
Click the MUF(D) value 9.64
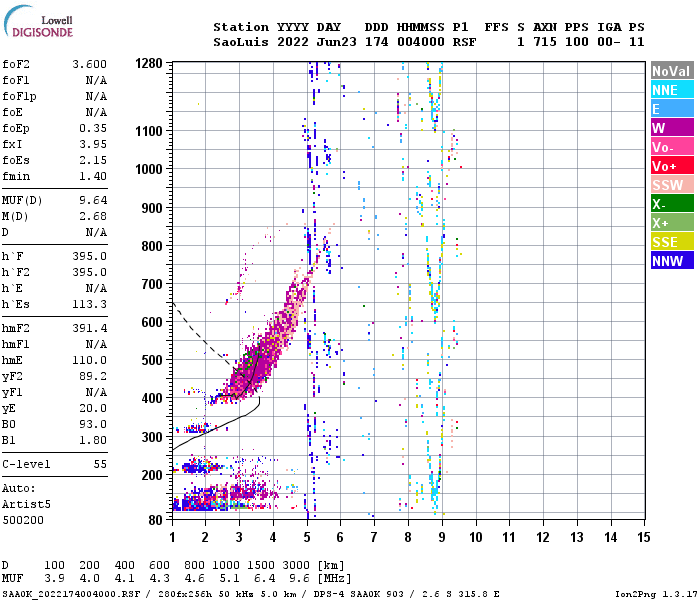point(93,200)
